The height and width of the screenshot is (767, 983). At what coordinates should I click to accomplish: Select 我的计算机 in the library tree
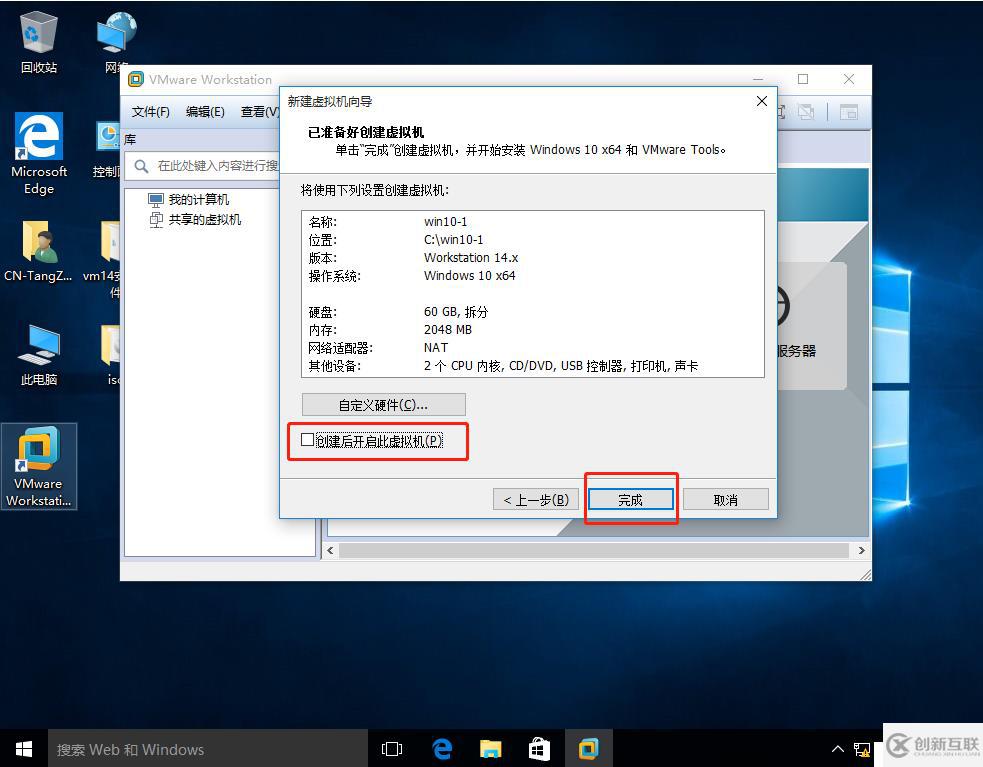[x=198, y=199]
